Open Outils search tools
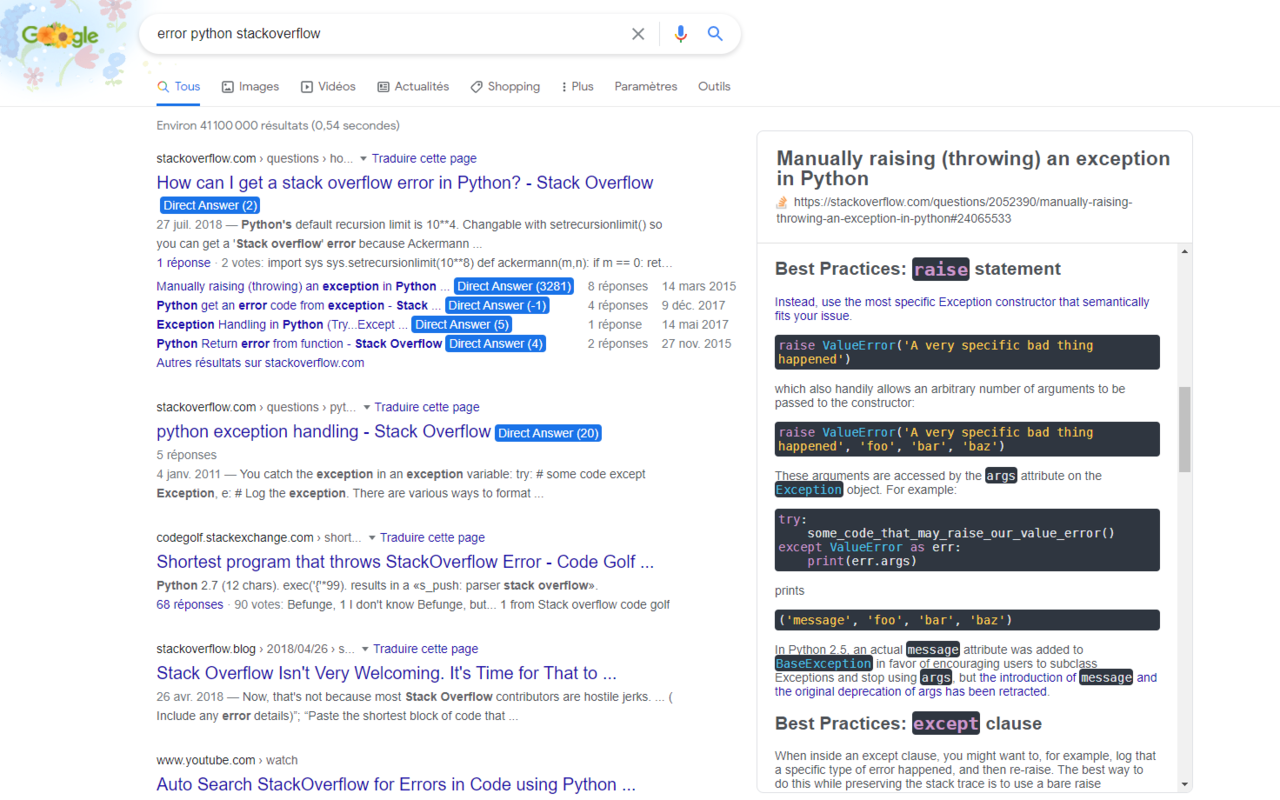 pyautogui.click(x=714, y=87)
